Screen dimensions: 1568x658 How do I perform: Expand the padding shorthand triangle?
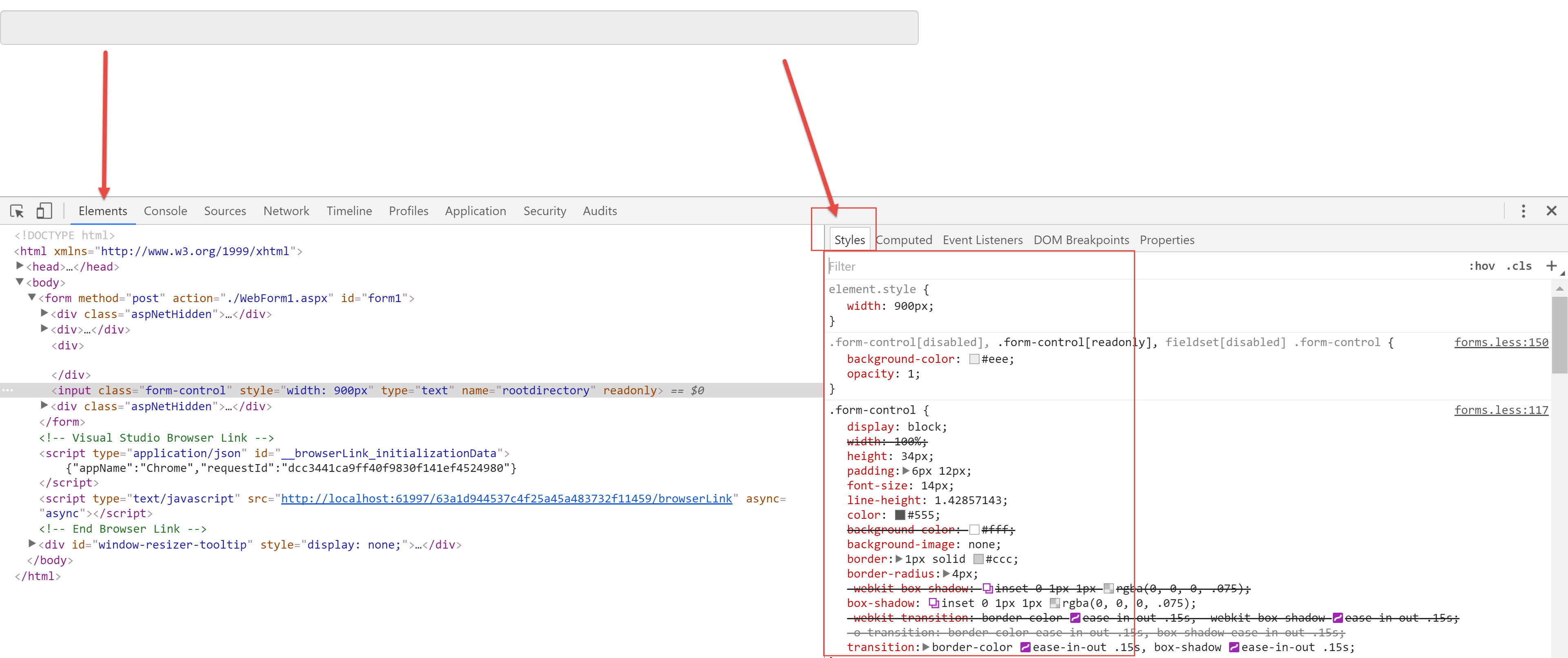[x=906, y=471]
